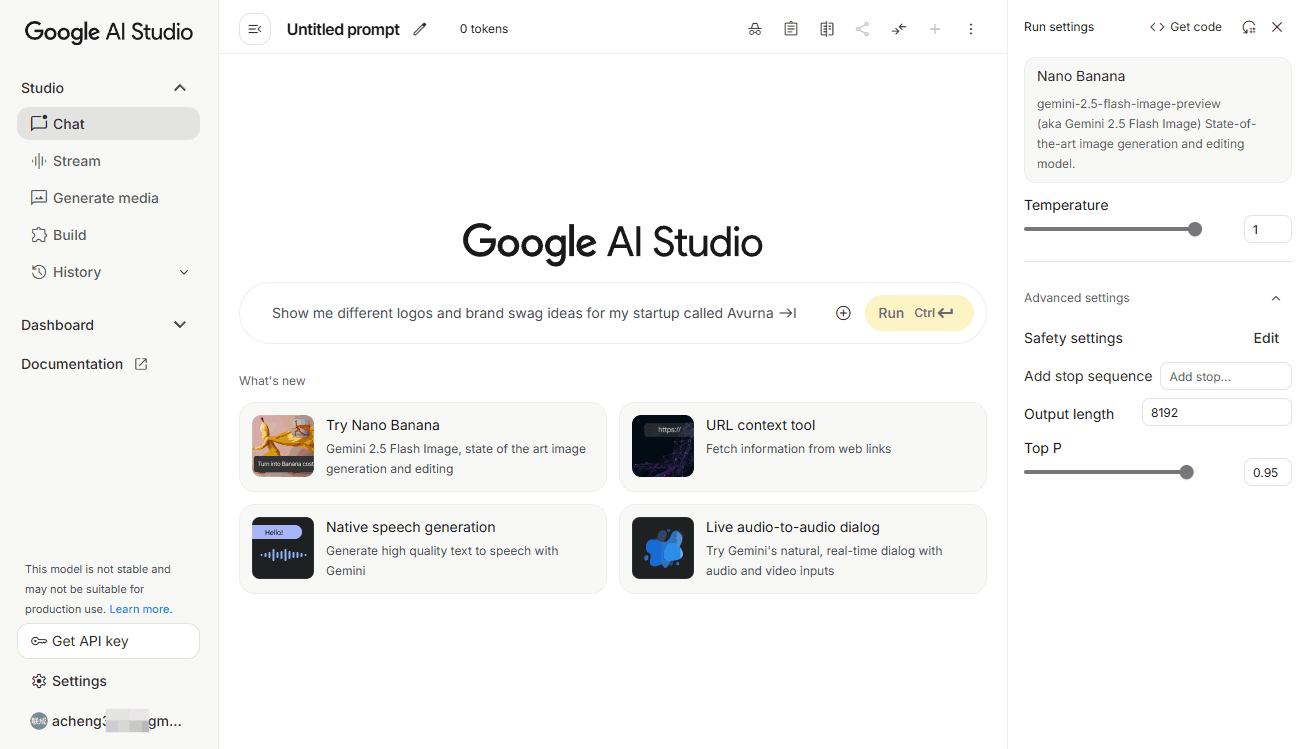
Task: Open the URL context tool card
Action: (x=802, y=447)
